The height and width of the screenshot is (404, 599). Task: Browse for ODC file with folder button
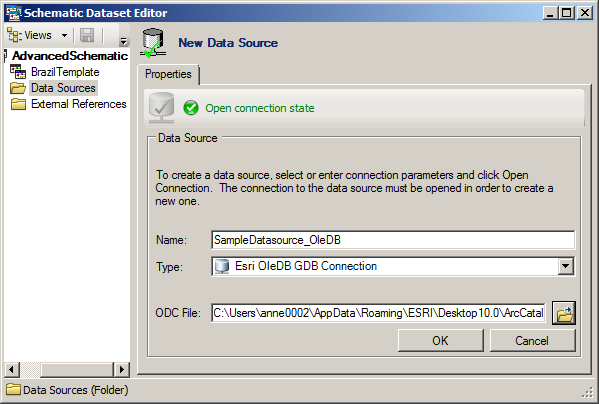(x=564, y=313)
